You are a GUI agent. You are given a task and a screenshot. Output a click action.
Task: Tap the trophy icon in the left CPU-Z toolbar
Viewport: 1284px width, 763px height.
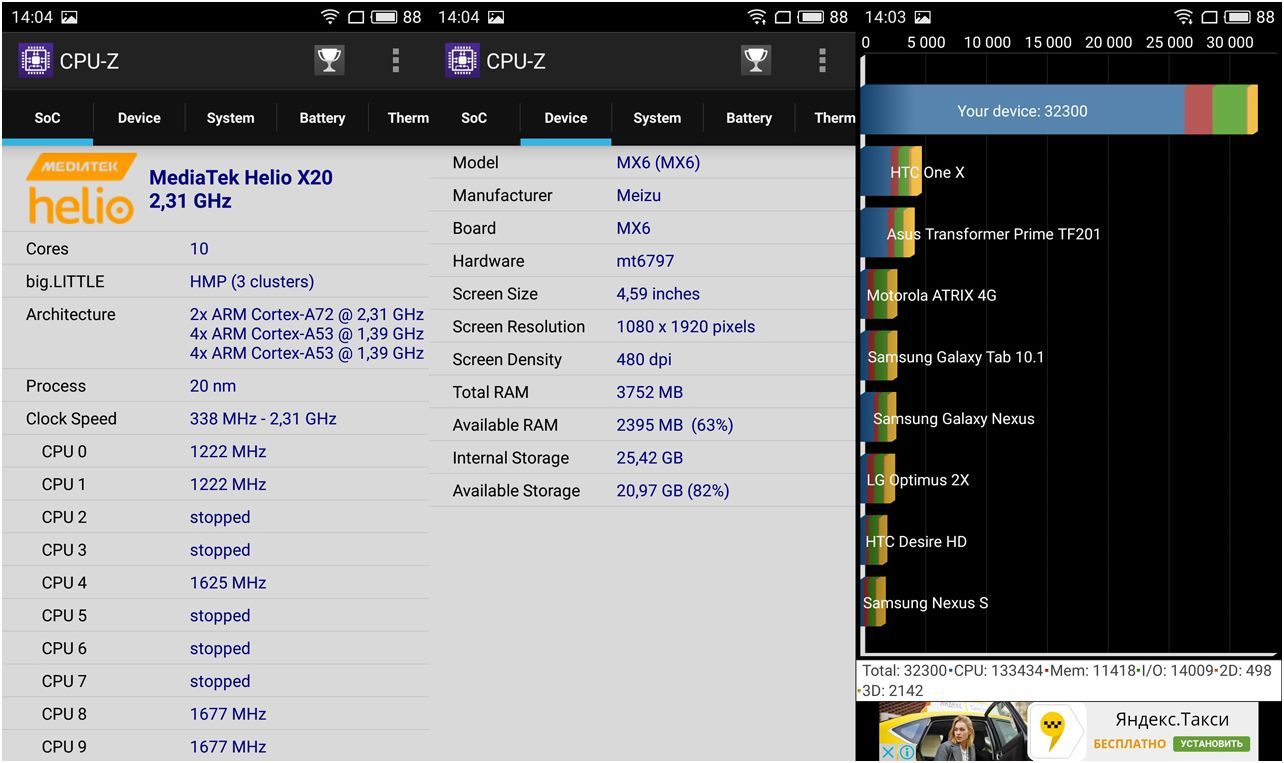pos(329,61)
